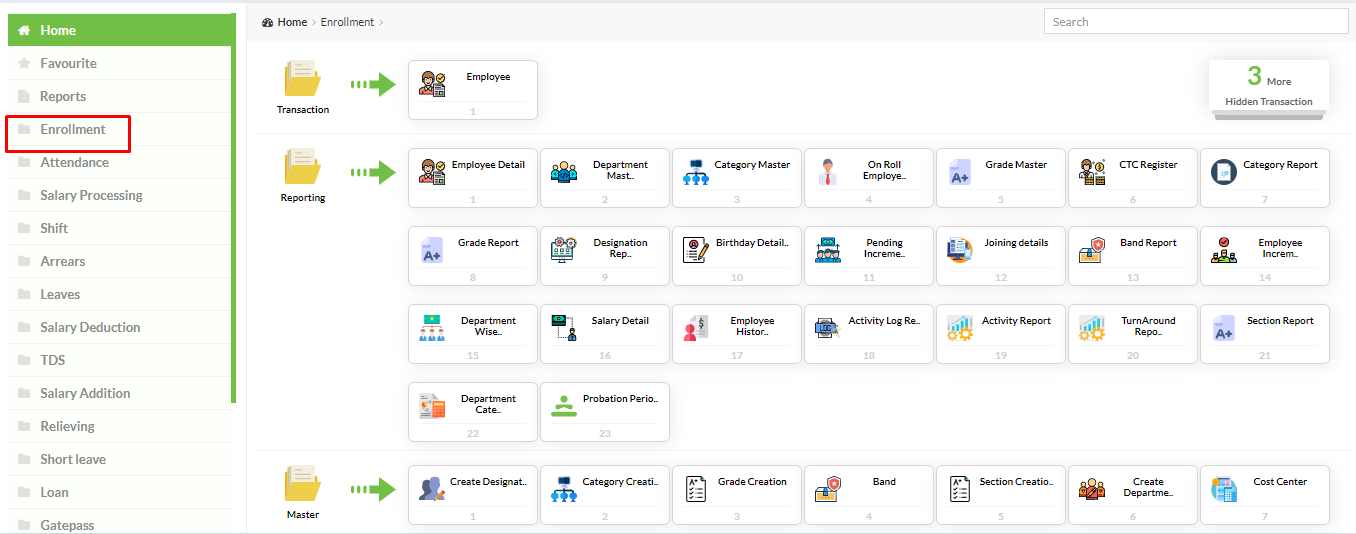Open the Cost Center icon
Screen dimensions: 1356x534
coord(1224,489)
